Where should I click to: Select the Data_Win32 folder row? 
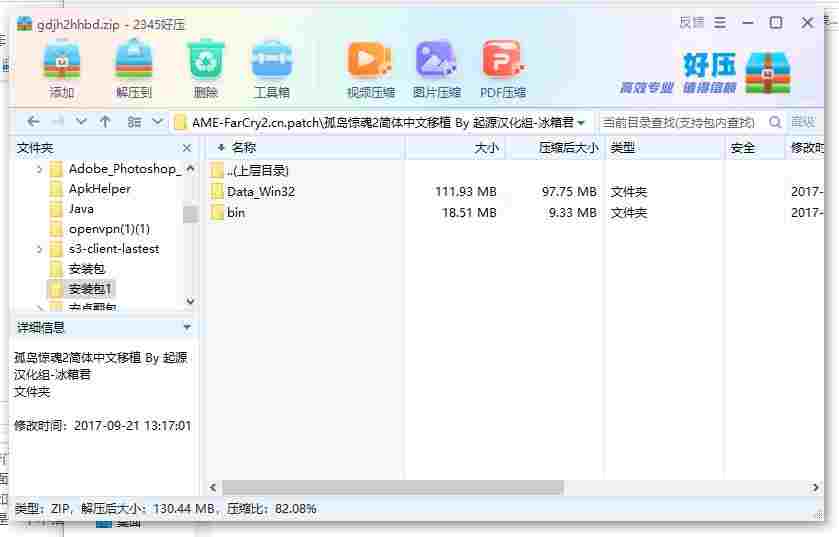point(516,191)
